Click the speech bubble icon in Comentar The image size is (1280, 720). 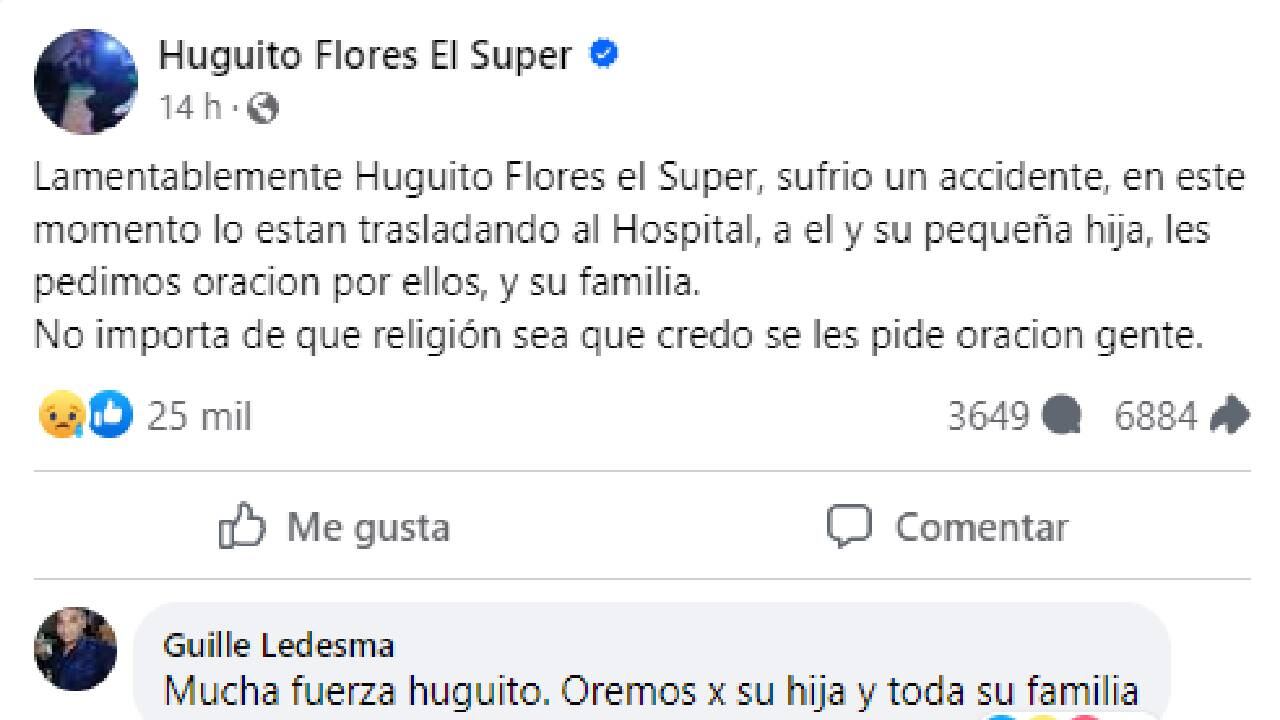pyautogui.click(x=849, y=524)
